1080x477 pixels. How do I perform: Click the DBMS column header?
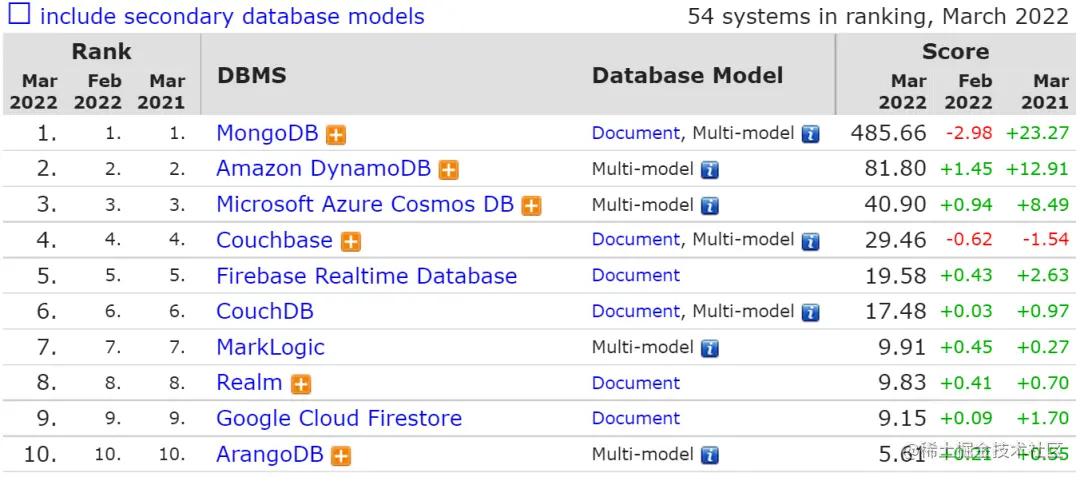point(251,76)
